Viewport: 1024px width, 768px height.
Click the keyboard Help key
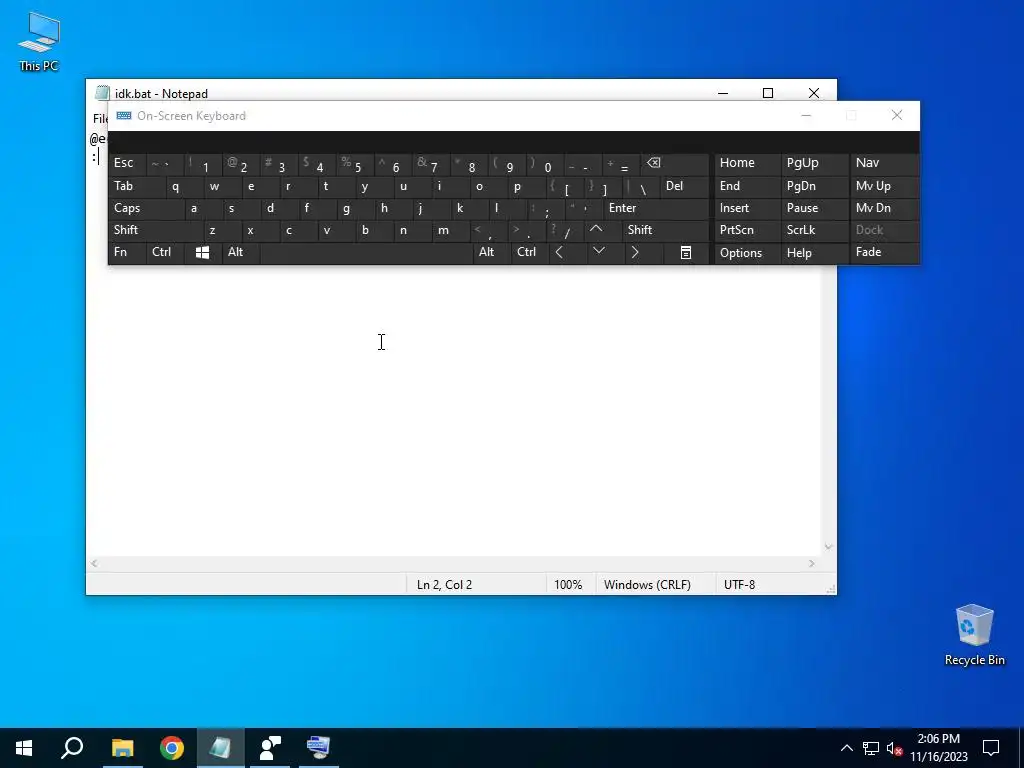pyautogui.click(x=814, y=253)
